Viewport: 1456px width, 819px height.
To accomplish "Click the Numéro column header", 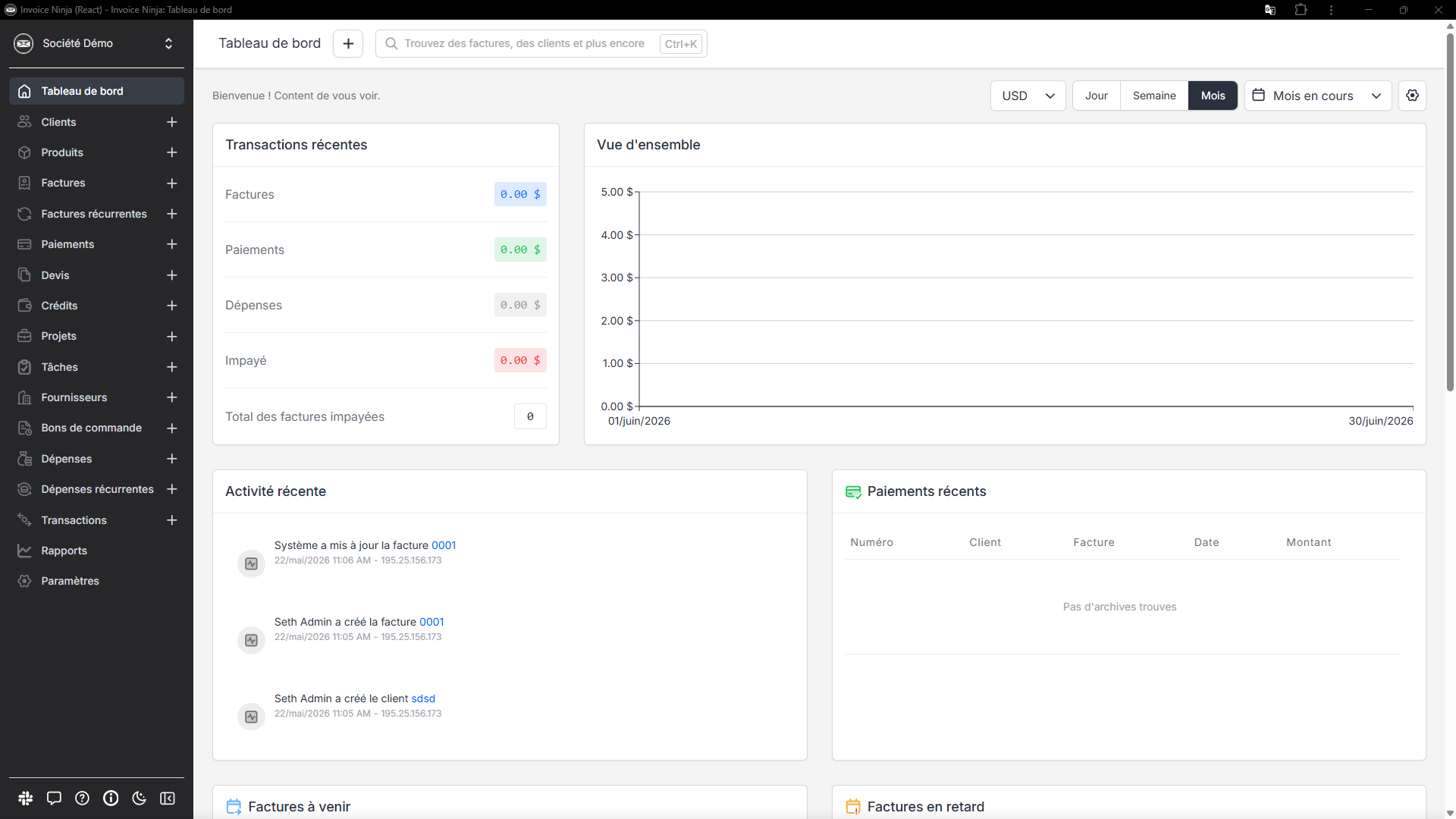I will click(x=871, y=542).
